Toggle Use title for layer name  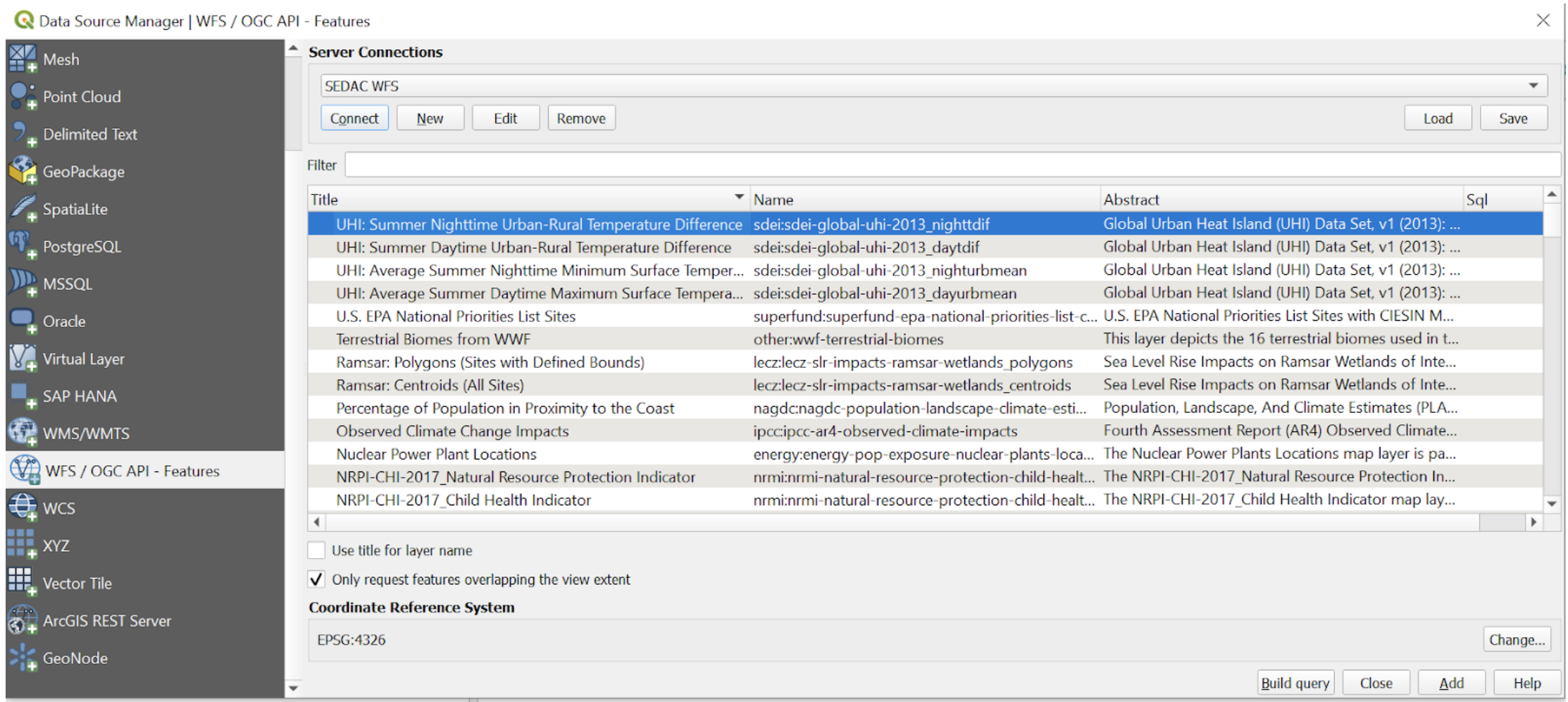[317, 550]
